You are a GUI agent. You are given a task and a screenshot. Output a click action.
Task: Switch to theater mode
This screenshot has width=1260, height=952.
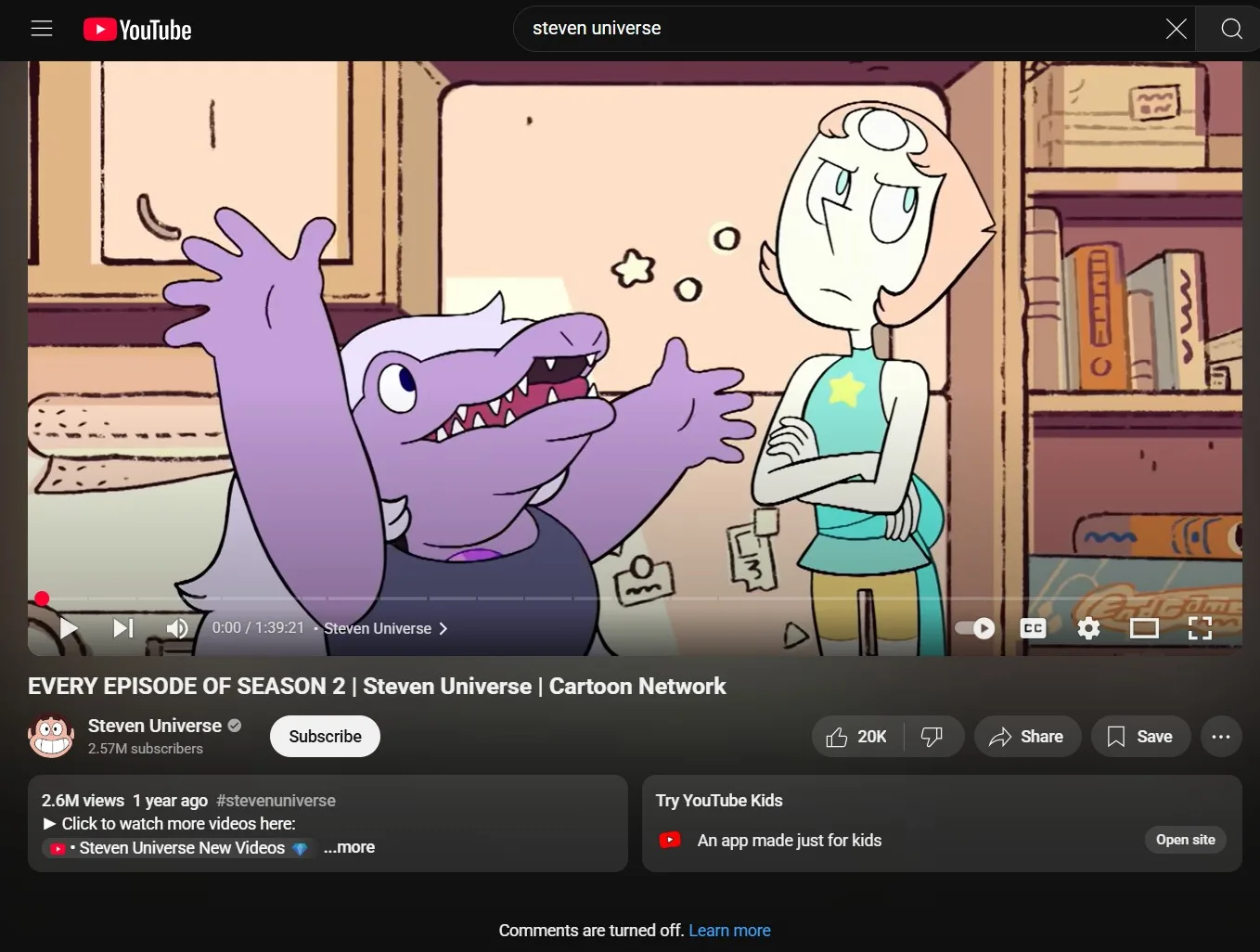[x=1144, y=628]
